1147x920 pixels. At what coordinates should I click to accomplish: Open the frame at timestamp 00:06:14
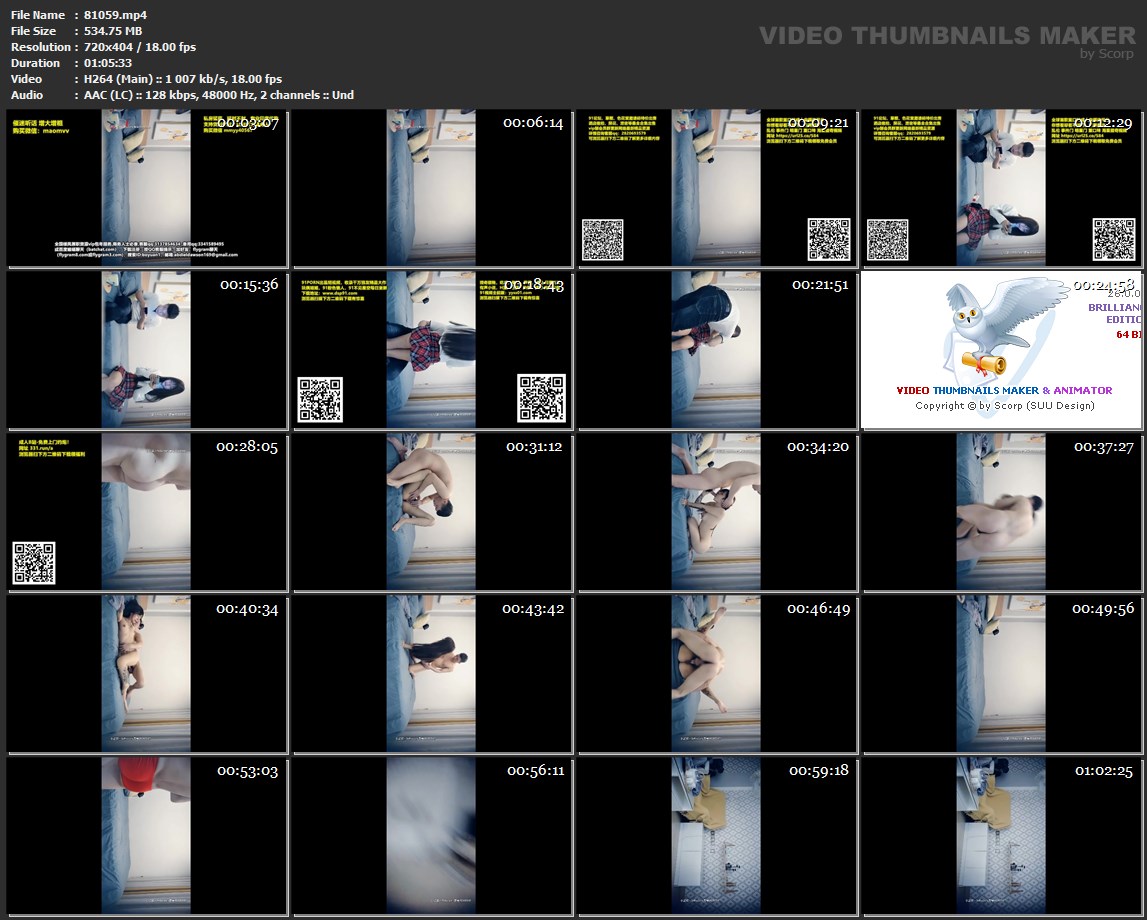pyautogui.click(x=432, y=188)
